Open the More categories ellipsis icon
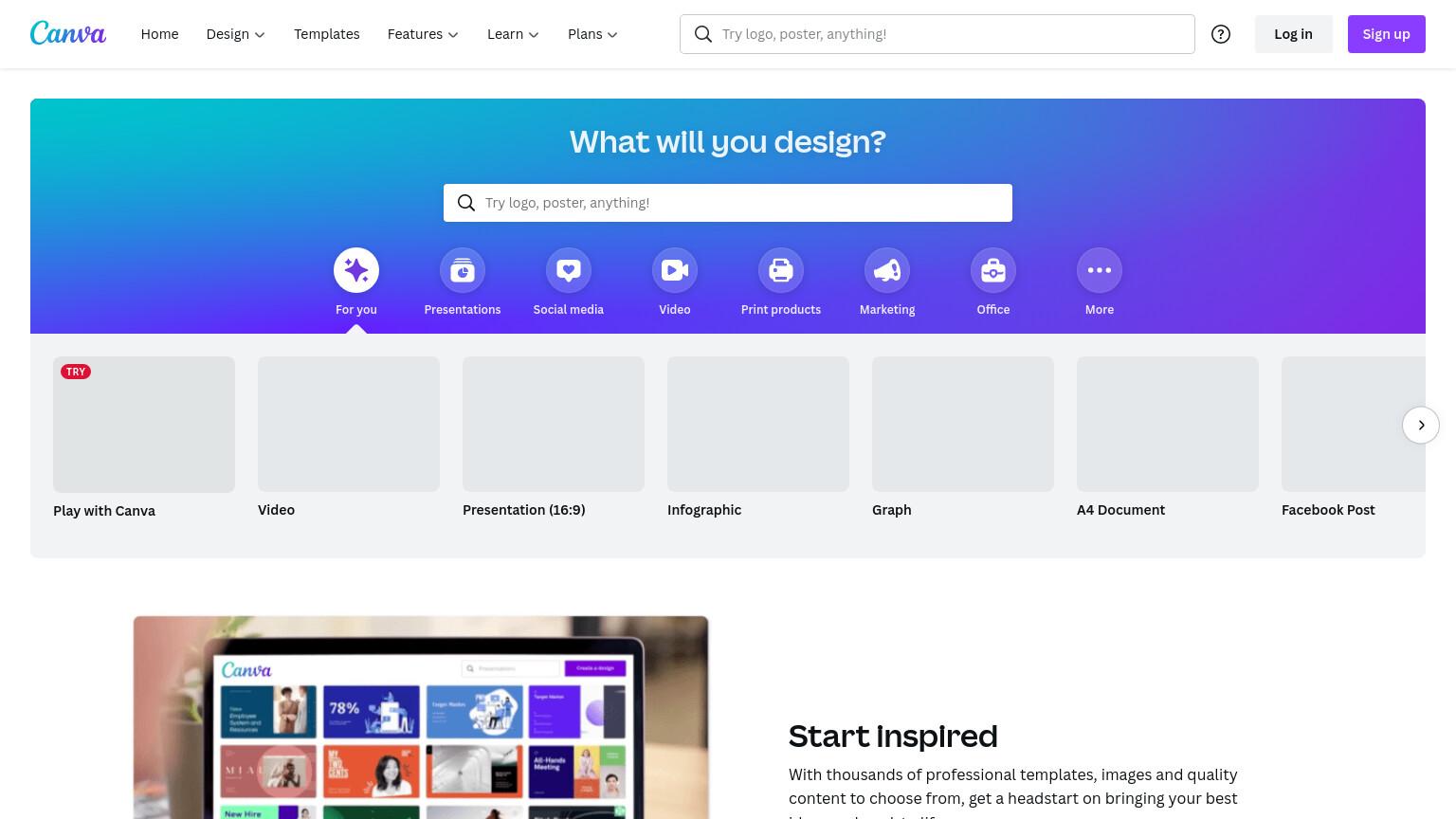 coord(1100,270)
